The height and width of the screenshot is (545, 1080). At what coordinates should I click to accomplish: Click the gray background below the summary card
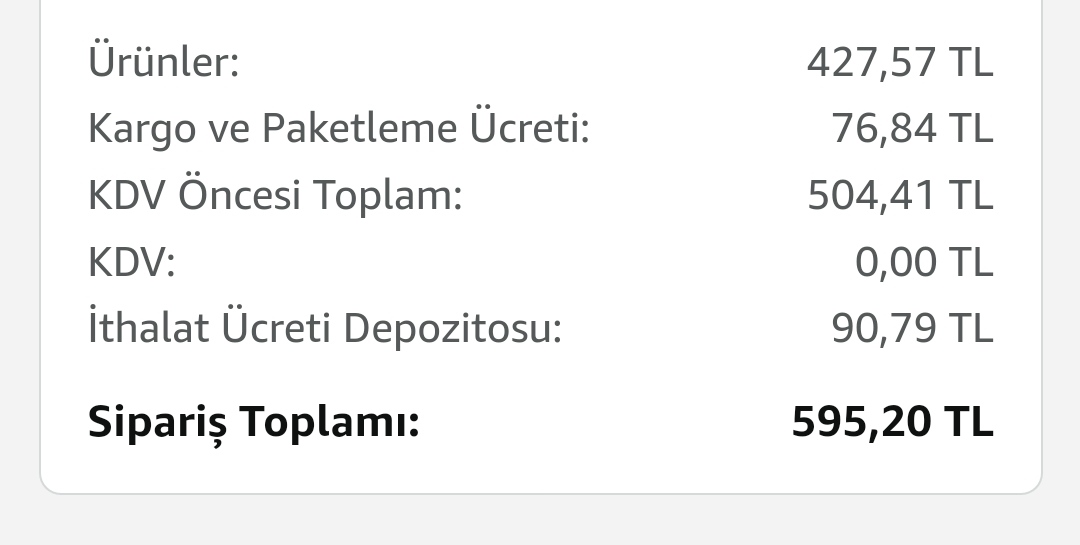(x=540, y=522)
